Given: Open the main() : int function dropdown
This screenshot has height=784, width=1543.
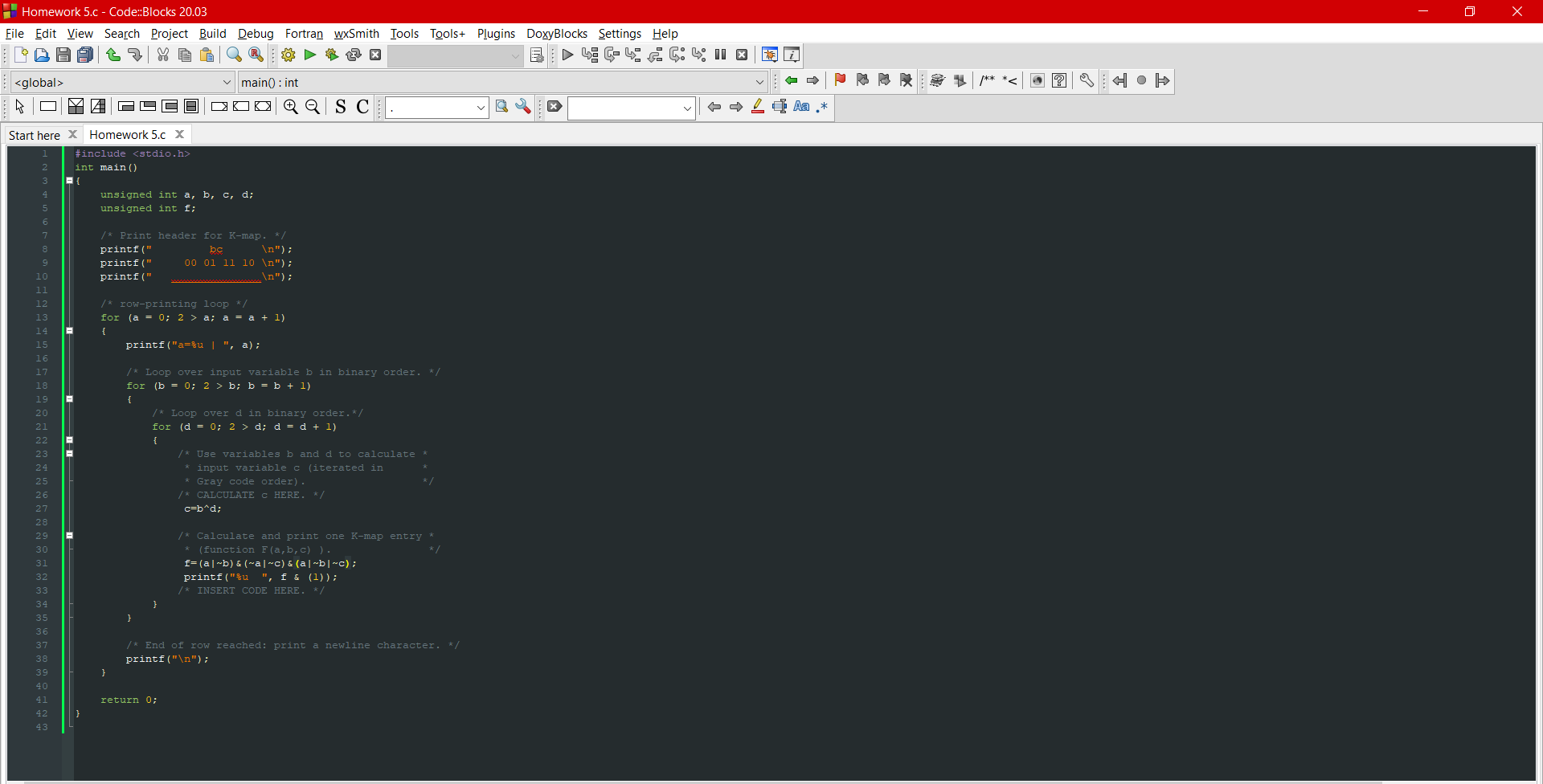Looking at the screenshot, I should tap(503, 82).
